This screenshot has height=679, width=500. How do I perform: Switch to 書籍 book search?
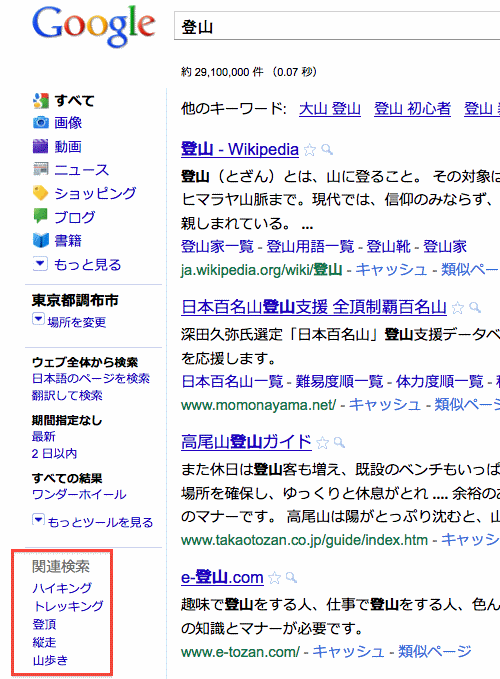pyautogui.click(x=68, y=240)
